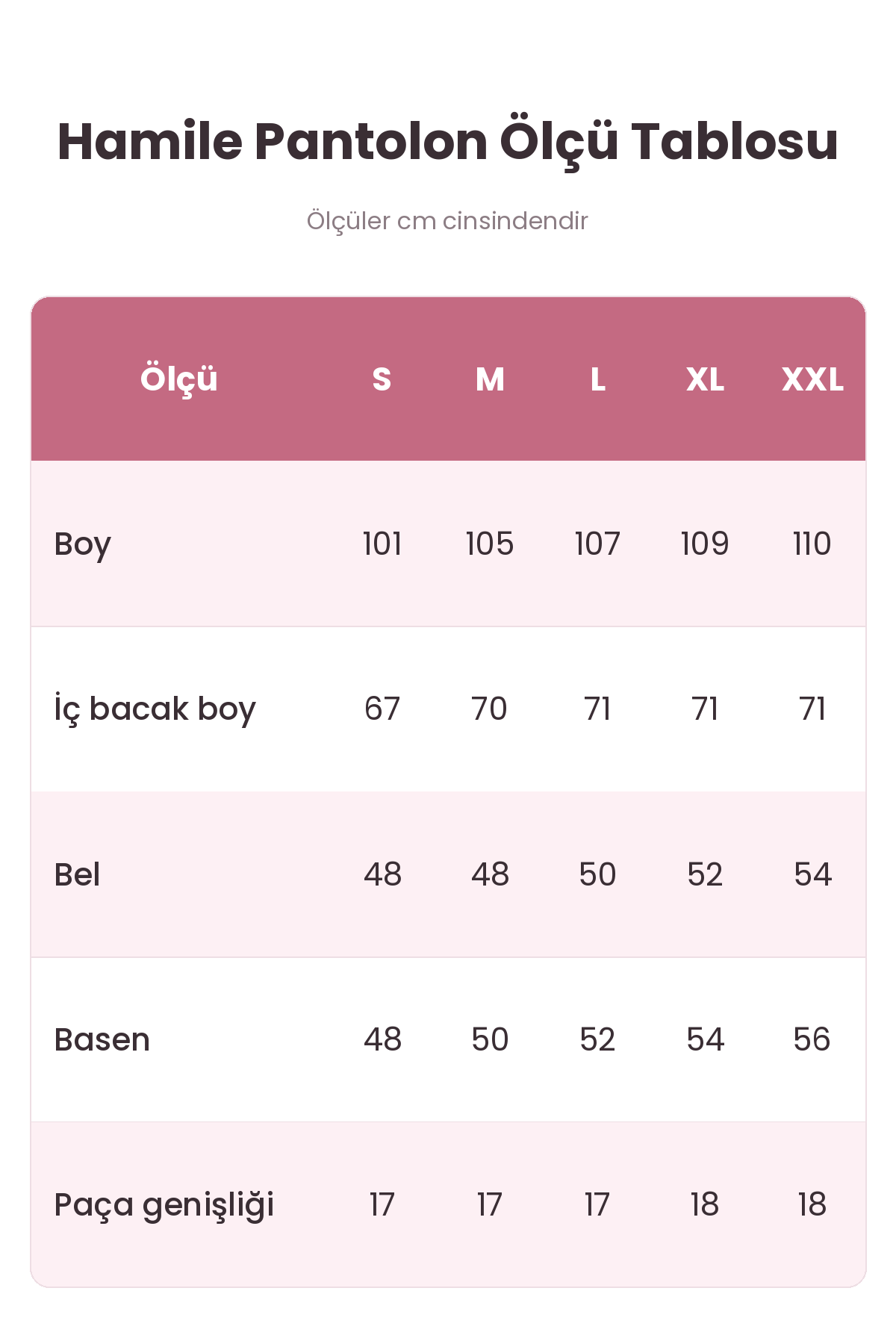896x1344 pixels.
Task: Click the Boy row label
Action: [83, 544]
